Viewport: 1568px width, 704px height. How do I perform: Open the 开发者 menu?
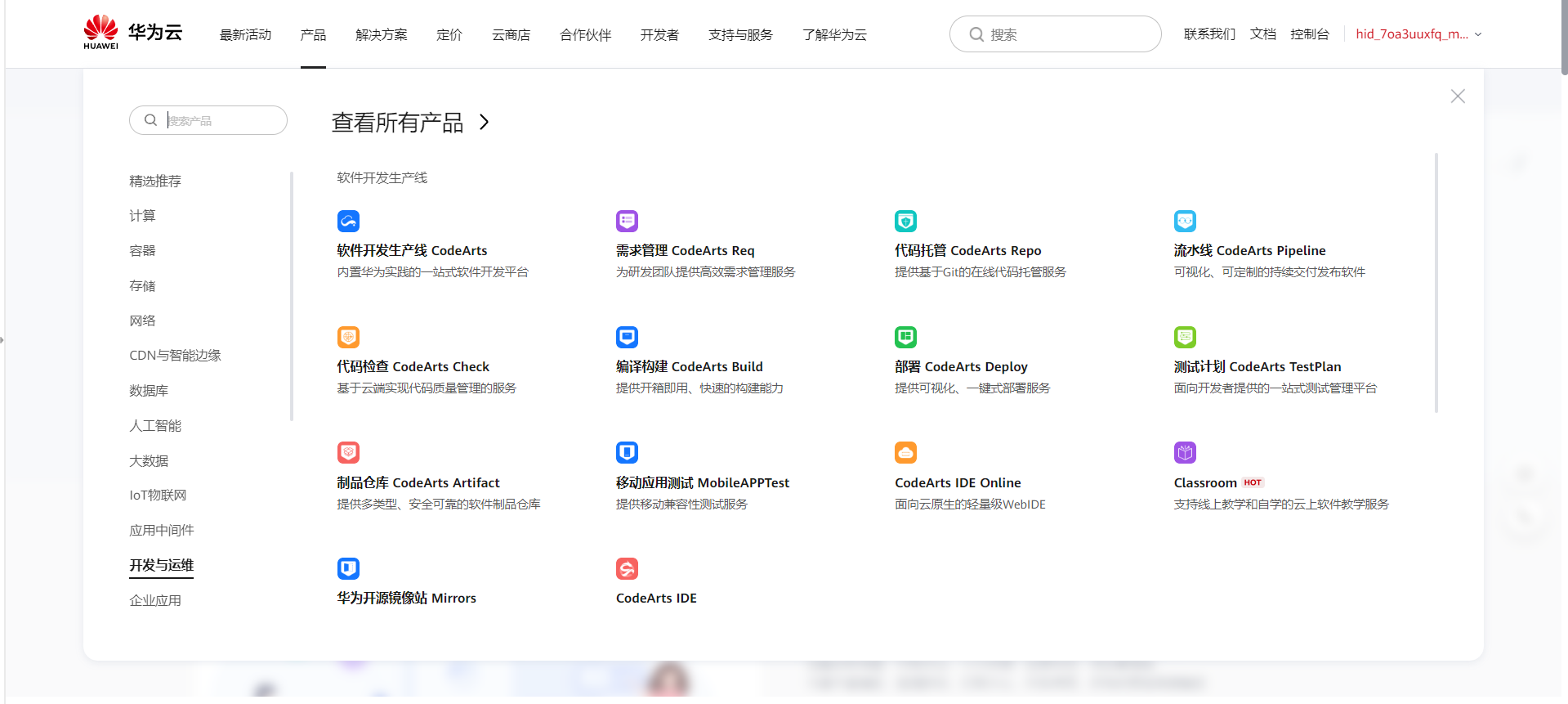coord(659,34)
